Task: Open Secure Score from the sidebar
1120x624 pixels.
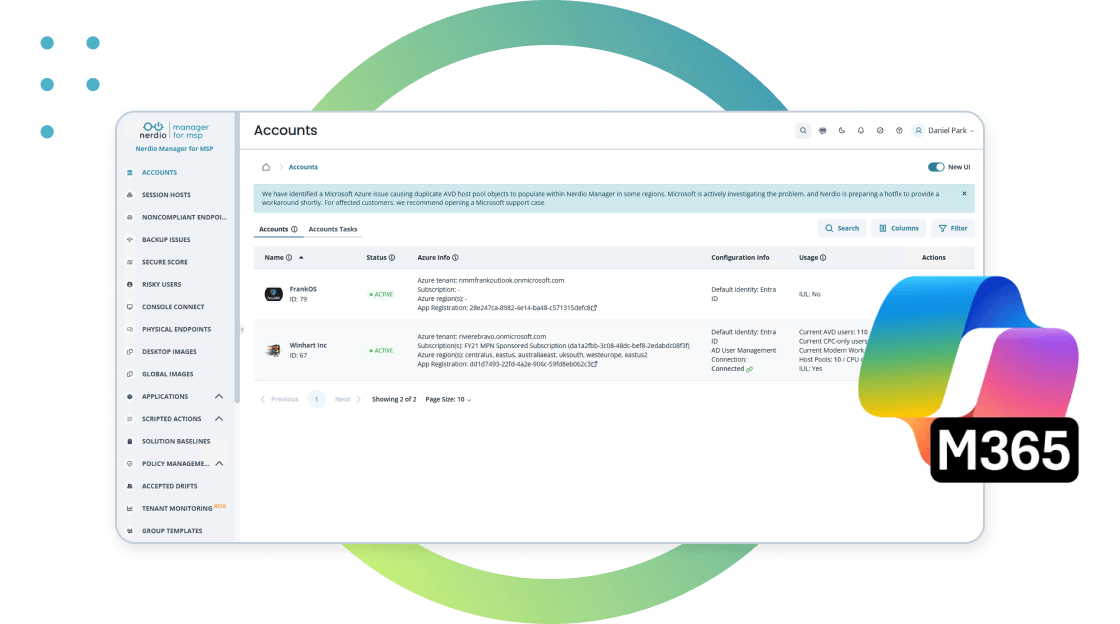Action: (166, 262)
